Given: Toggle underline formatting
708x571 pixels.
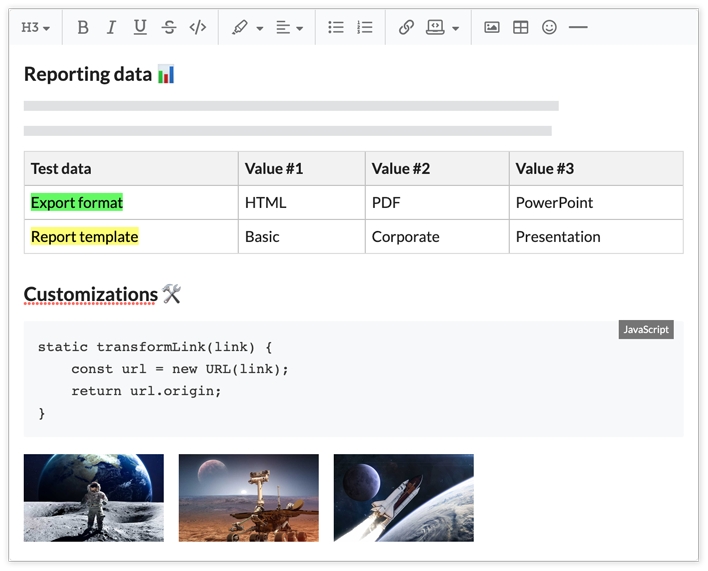Looking at the screenshot, I should [140, 28].
